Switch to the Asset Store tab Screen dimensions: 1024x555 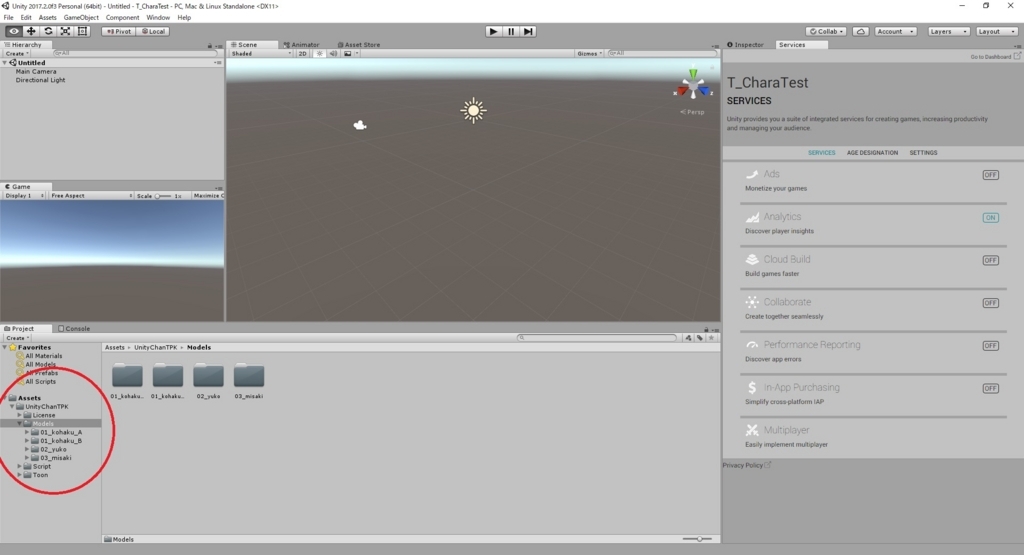pos(359,45)
